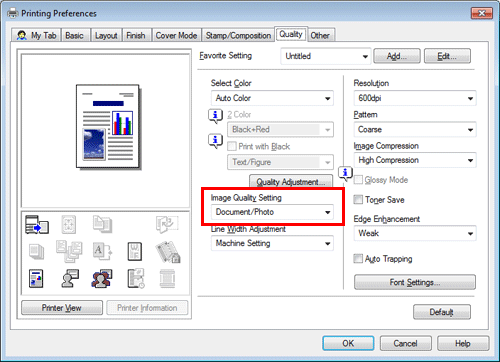Switch to the Finish tab
Image resolution: width=500 pixels, height=362 pixels.
coord(136,35)
